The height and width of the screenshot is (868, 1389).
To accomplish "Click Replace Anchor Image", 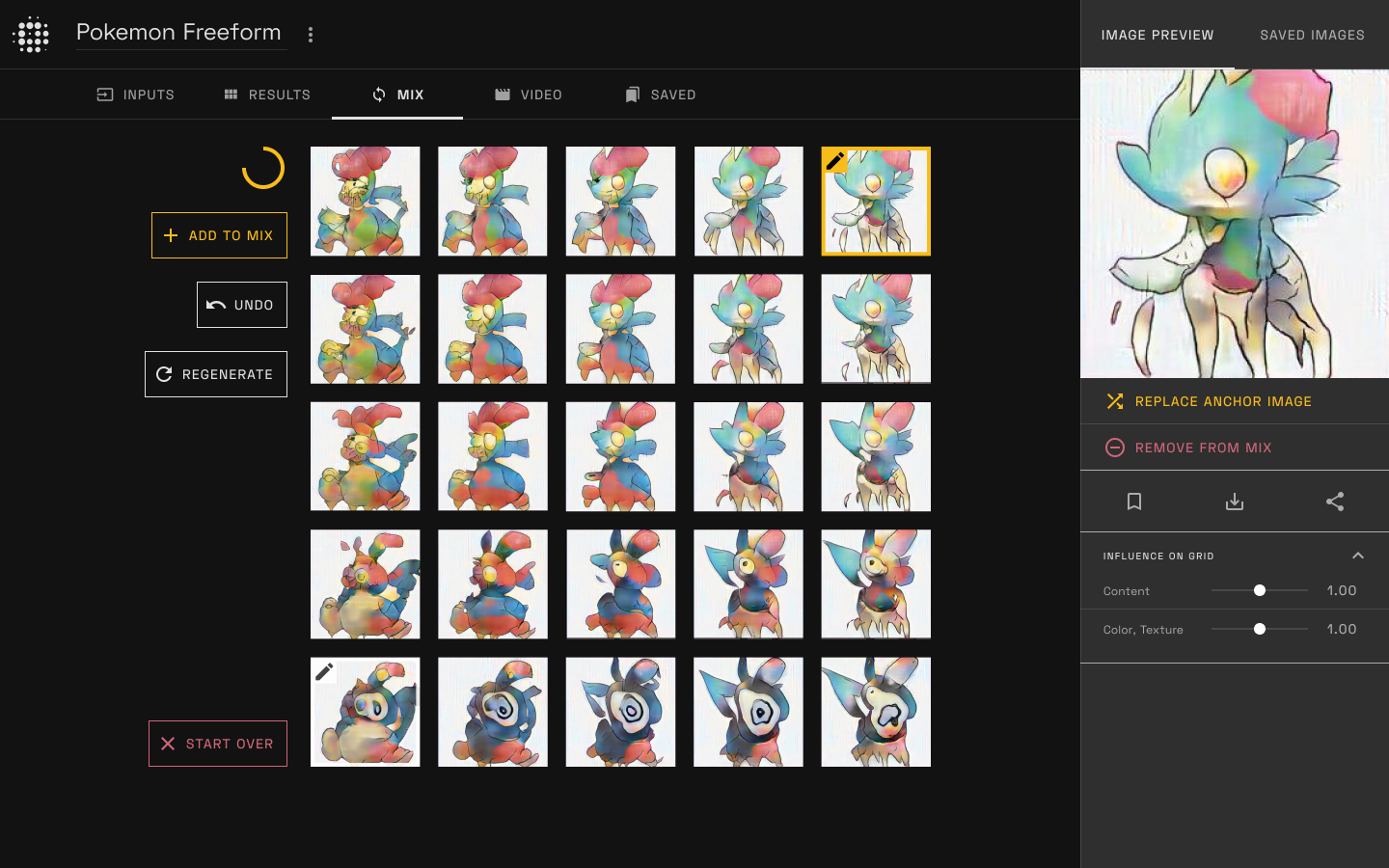I will click(1235, 401).
